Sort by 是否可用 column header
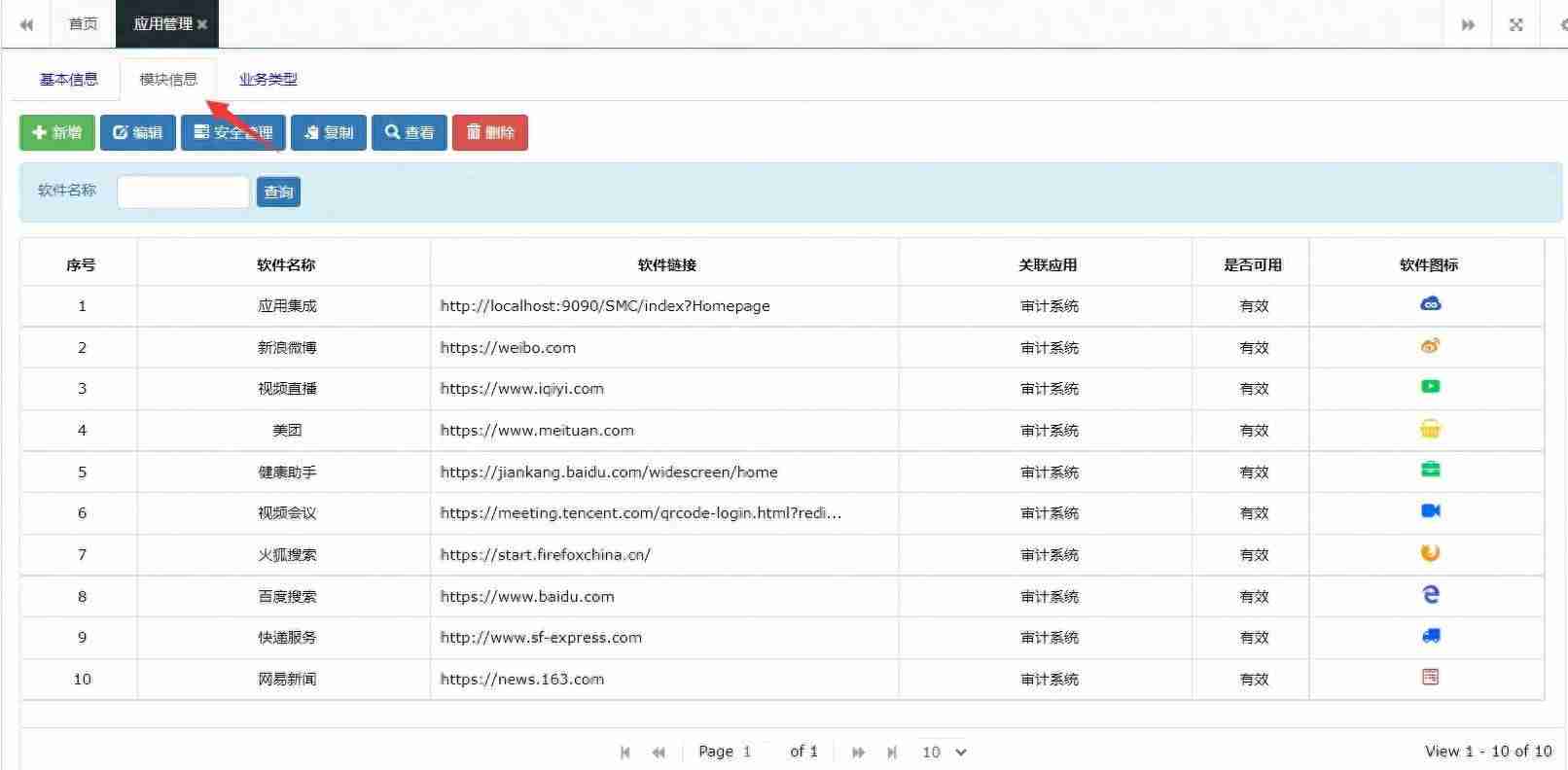The image size is (1568, 770). [x=1253, y=264]
